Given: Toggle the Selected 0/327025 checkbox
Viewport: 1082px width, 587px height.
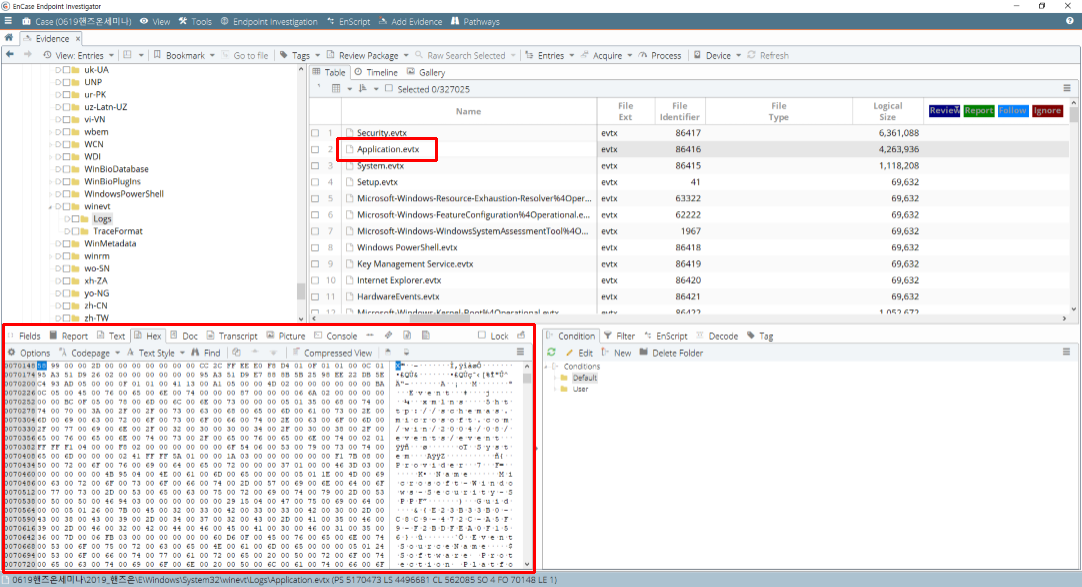Looking at the screenshot, I should tap(389, 88).
